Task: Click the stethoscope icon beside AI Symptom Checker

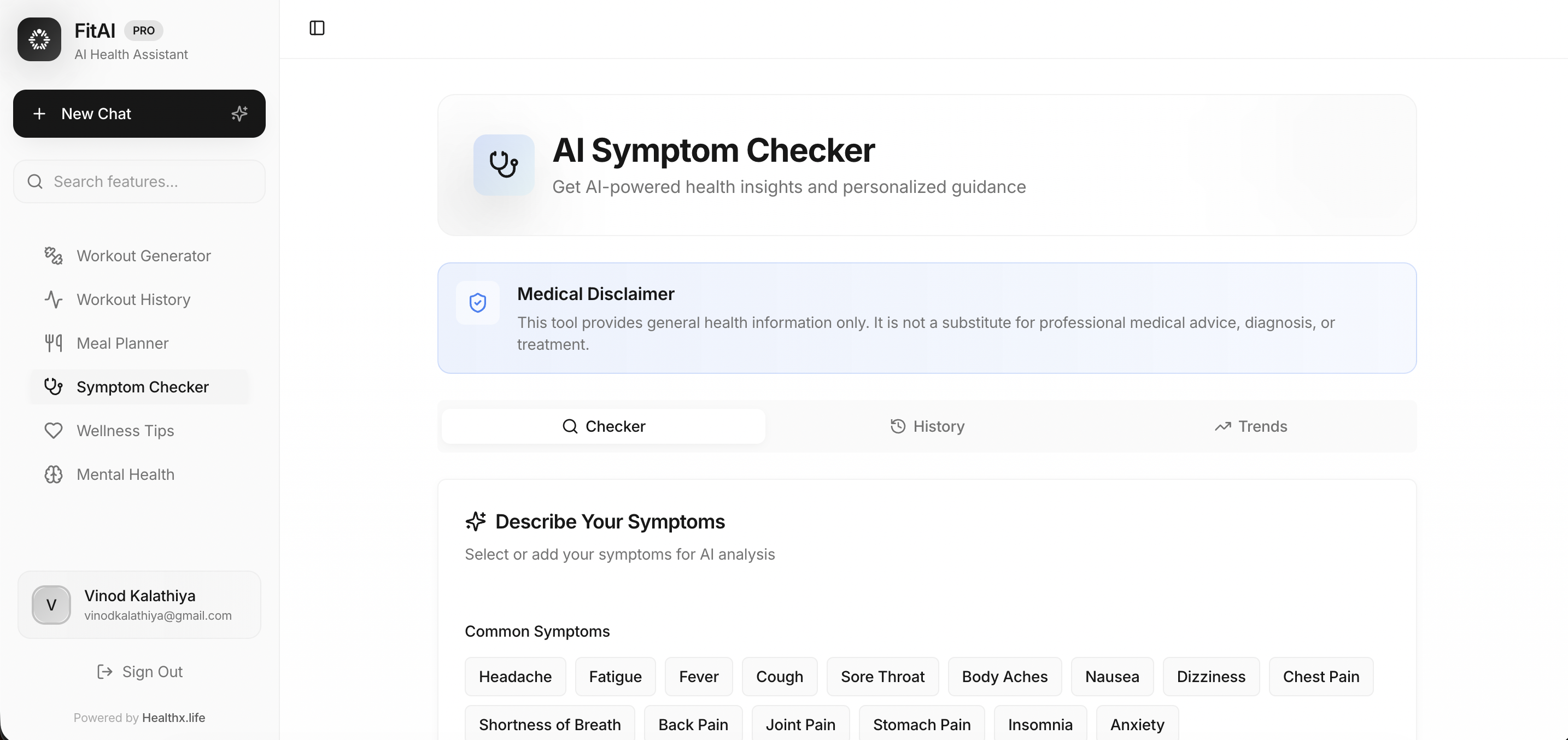Action: 504,165
